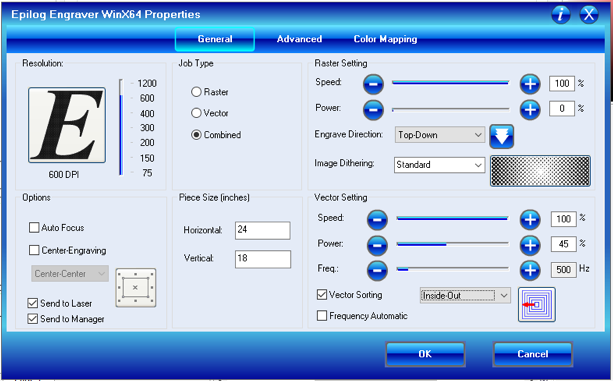This screenshot has height=381, width=613.
Task: Click the large E resolution preview
Action: [x=67, y=125]
